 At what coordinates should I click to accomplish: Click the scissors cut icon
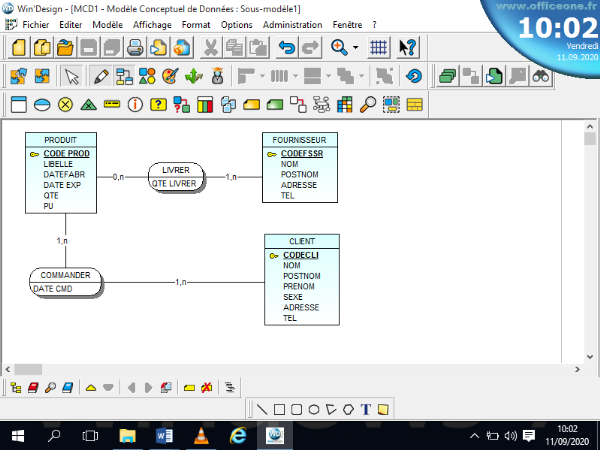coord(211,47)
